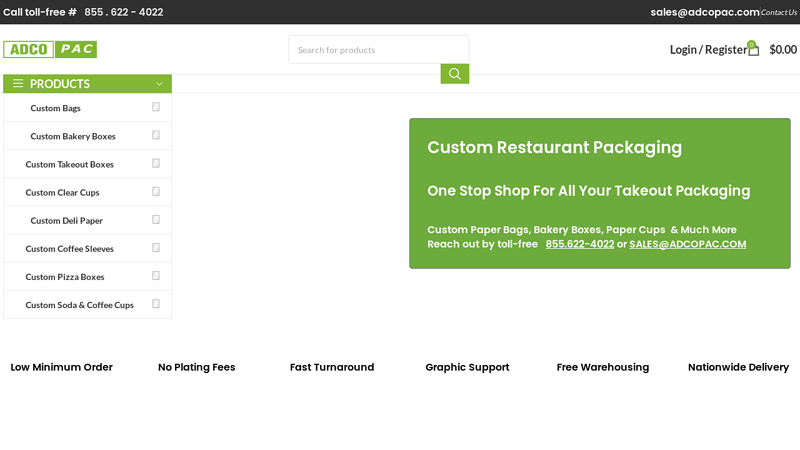Image resolution: width=800 pixels, height=450 pixels.
Task: Open the shopping bag cart icon
Action: [753, 49]
